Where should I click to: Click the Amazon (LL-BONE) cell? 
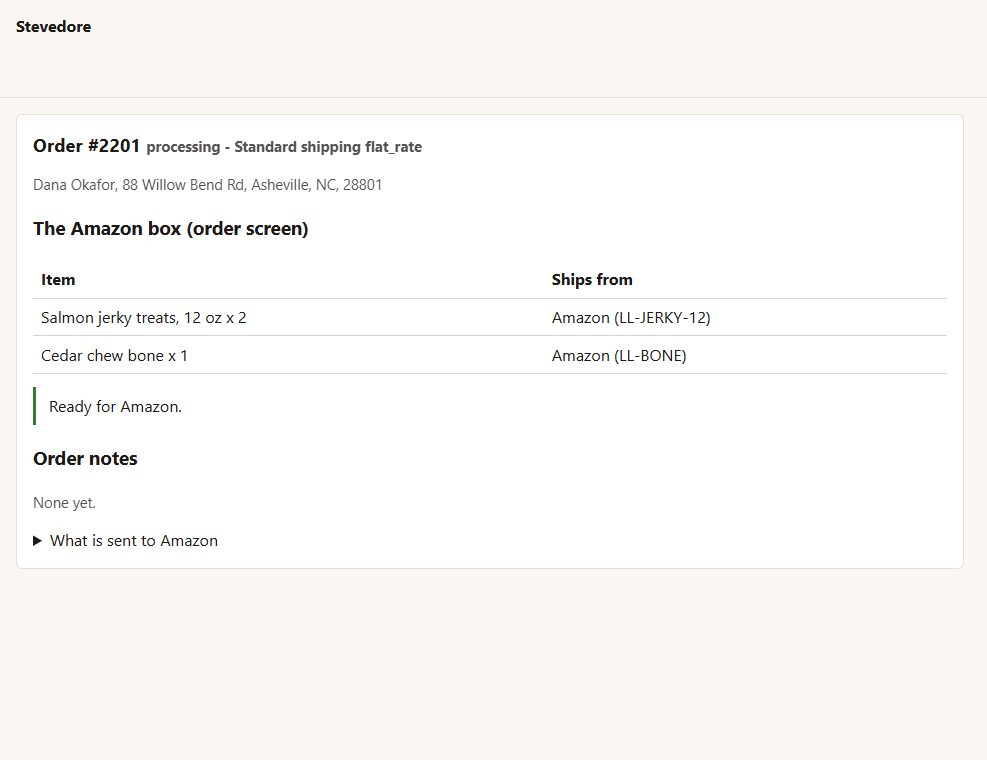pos(619,356)
